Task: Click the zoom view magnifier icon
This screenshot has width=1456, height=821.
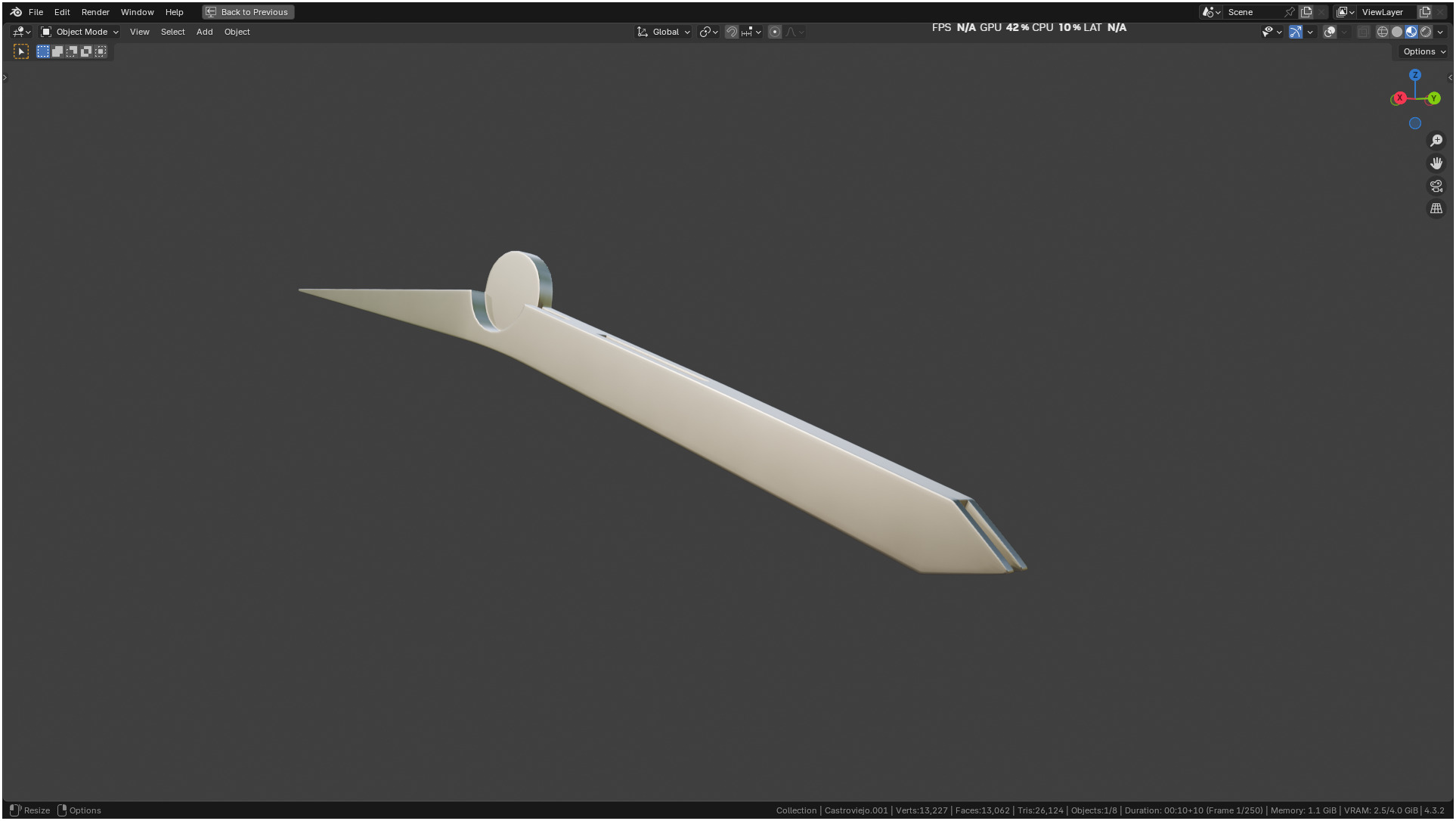Action: 1436,141
